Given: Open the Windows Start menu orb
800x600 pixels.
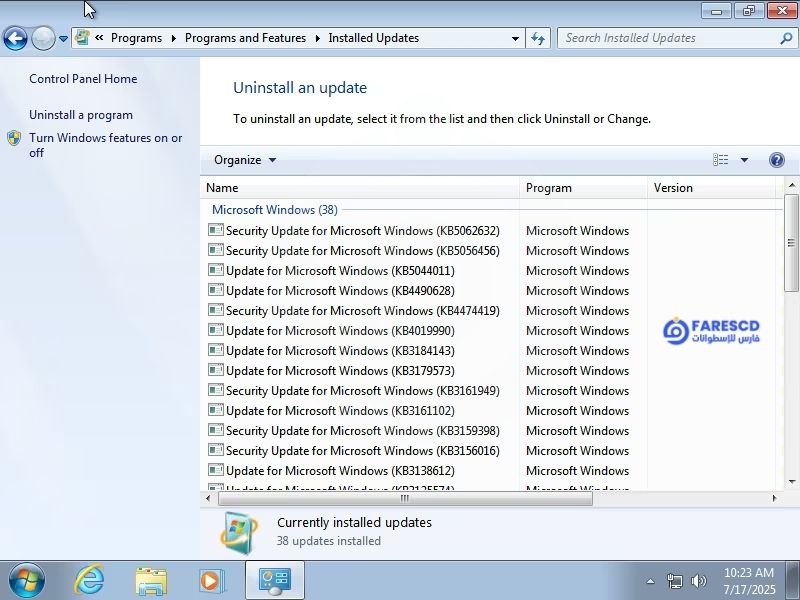Looking at the screenshot, I should [x=27, y=581].
